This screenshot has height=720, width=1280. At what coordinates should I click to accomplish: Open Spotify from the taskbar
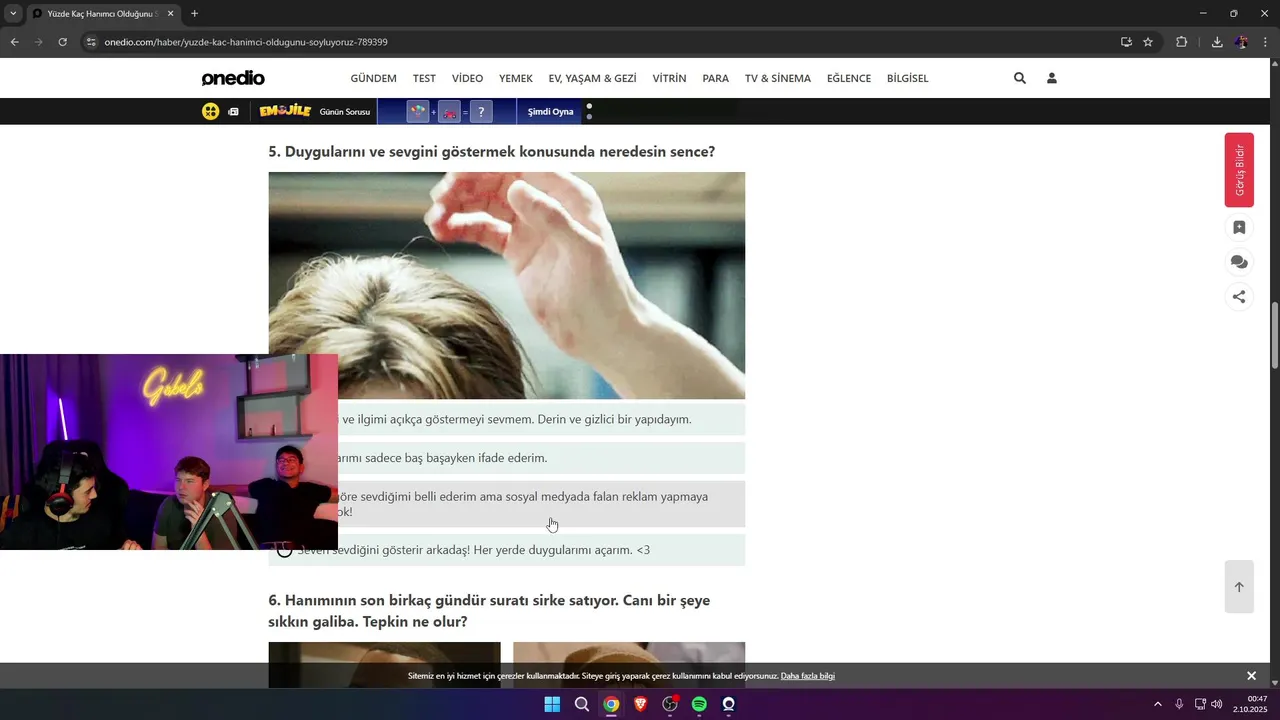[699, 704]
